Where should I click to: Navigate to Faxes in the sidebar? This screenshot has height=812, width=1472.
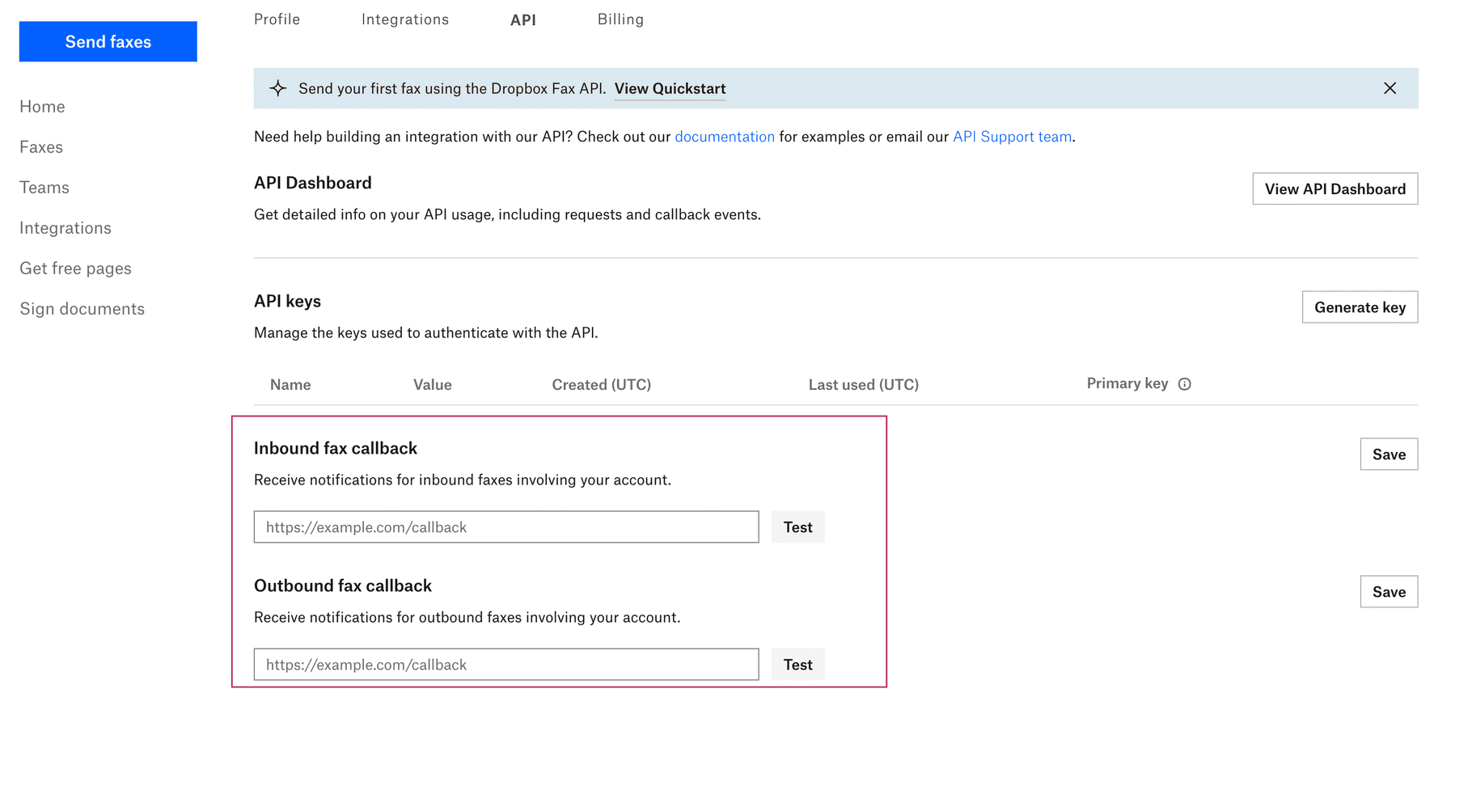click(40, 146)
